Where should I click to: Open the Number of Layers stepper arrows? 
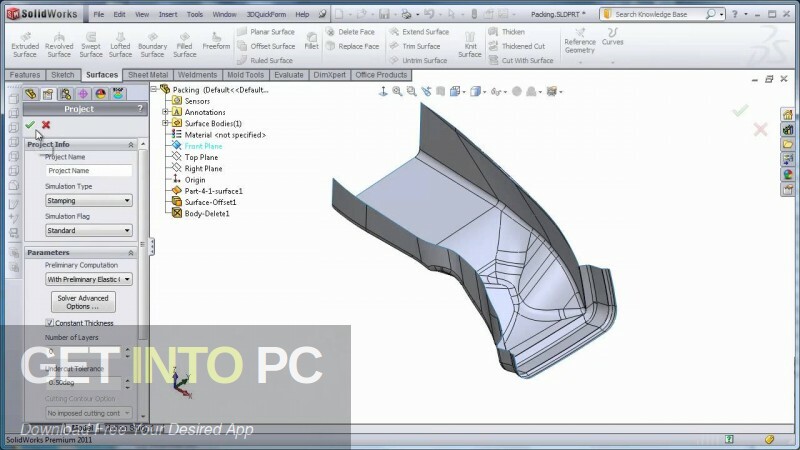128,352
